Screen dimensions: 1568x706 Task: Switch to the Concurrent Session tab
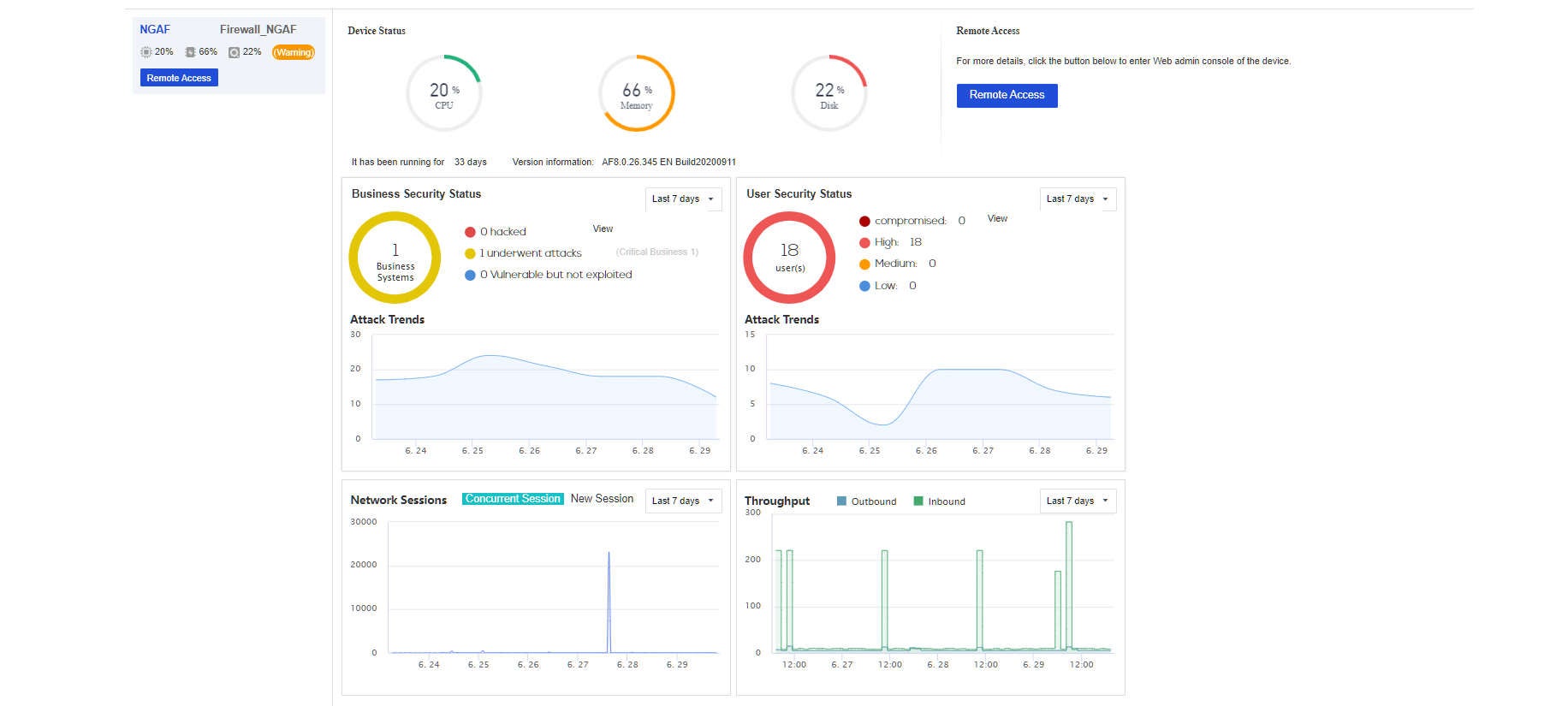point(513,499)
